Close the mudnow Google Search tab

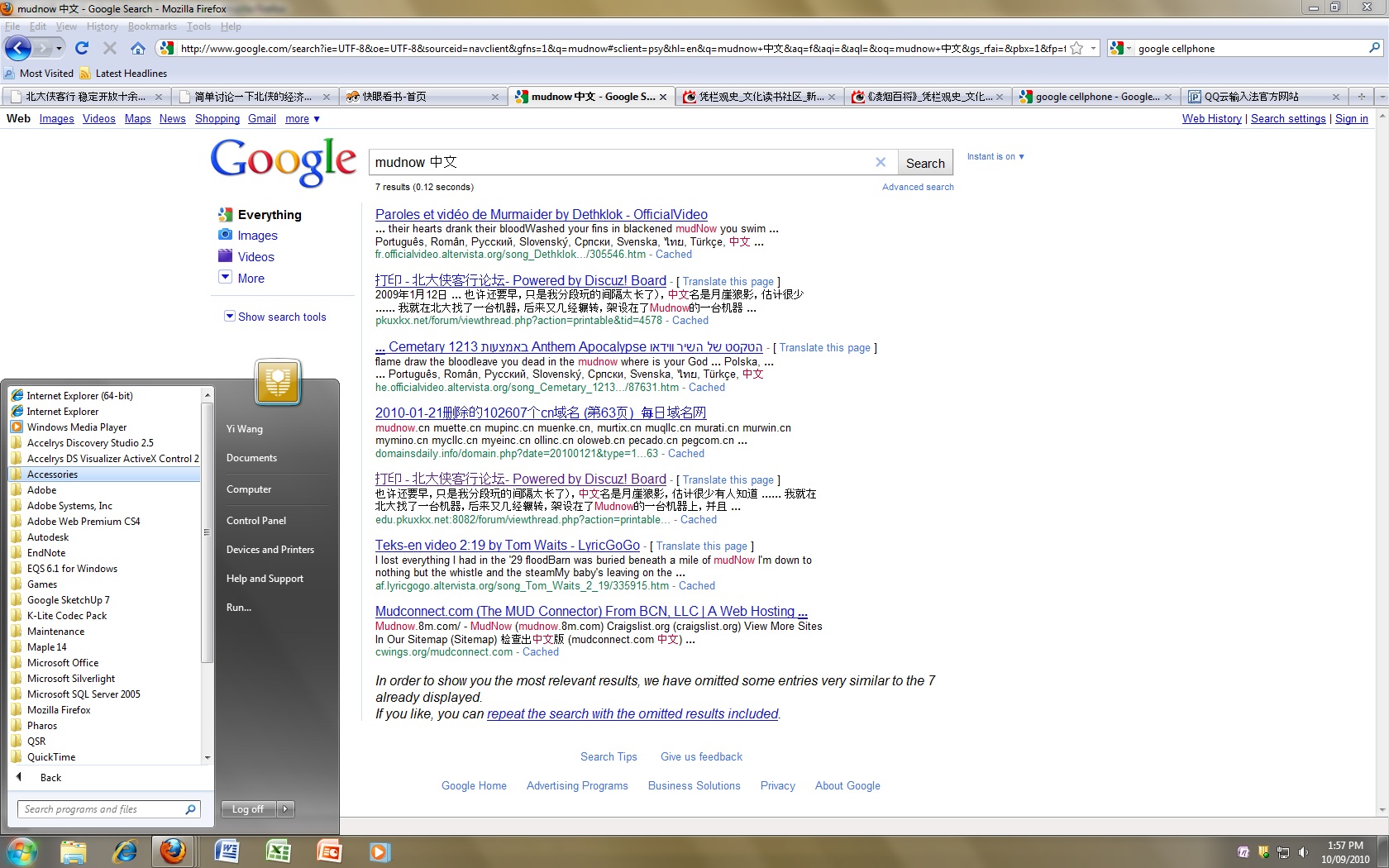663,97
